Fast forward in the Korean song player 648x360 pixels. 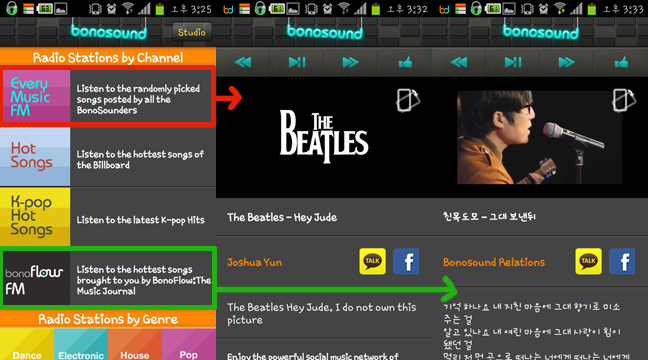567,62
